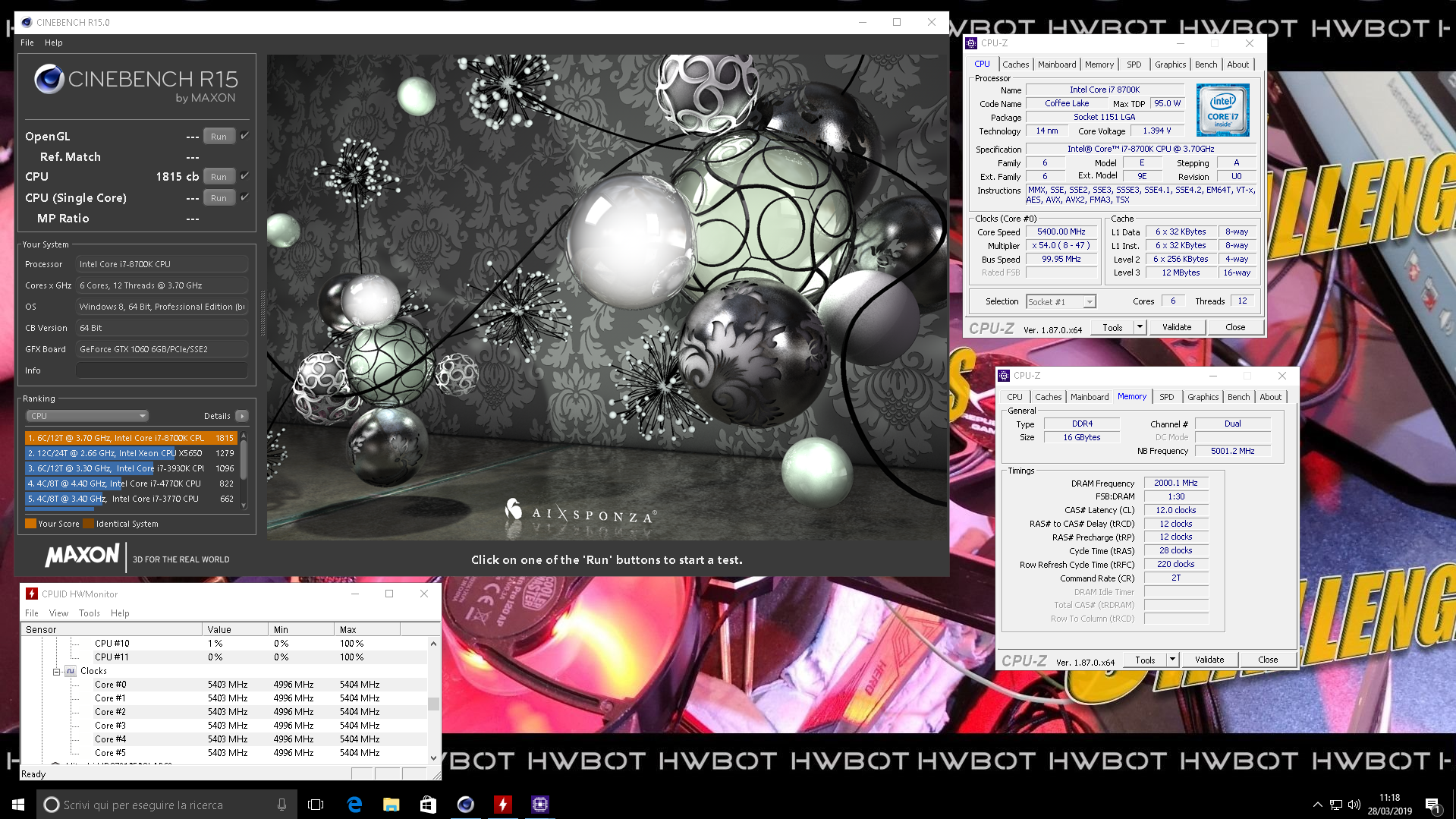Image resolution: width=1456 pixels, height=819 pixels.
Task: Open the HWMonitor Tools menu
Action: point(90,613)
